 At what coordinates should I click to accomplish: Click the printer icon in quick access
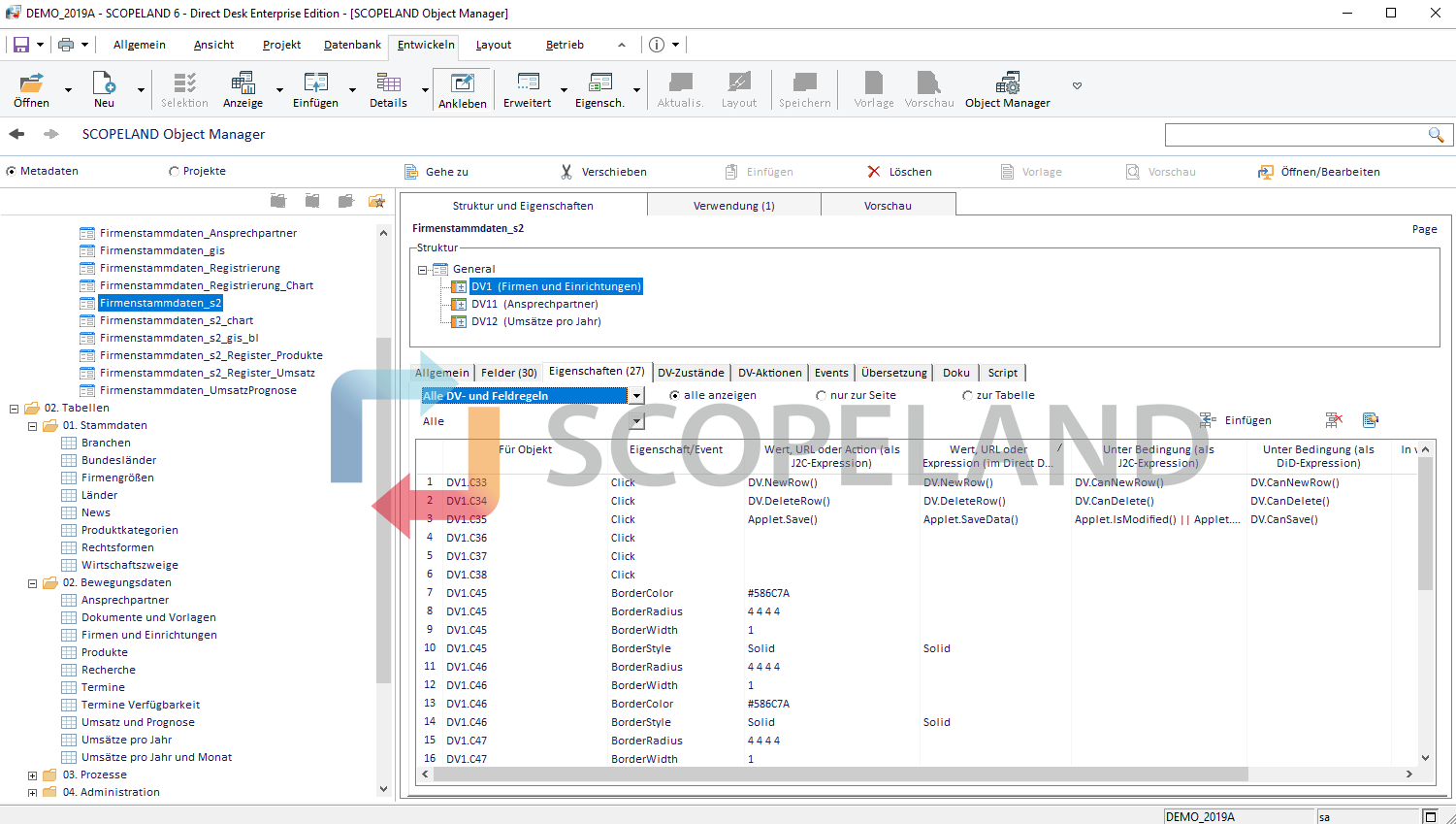pos(66,45)
